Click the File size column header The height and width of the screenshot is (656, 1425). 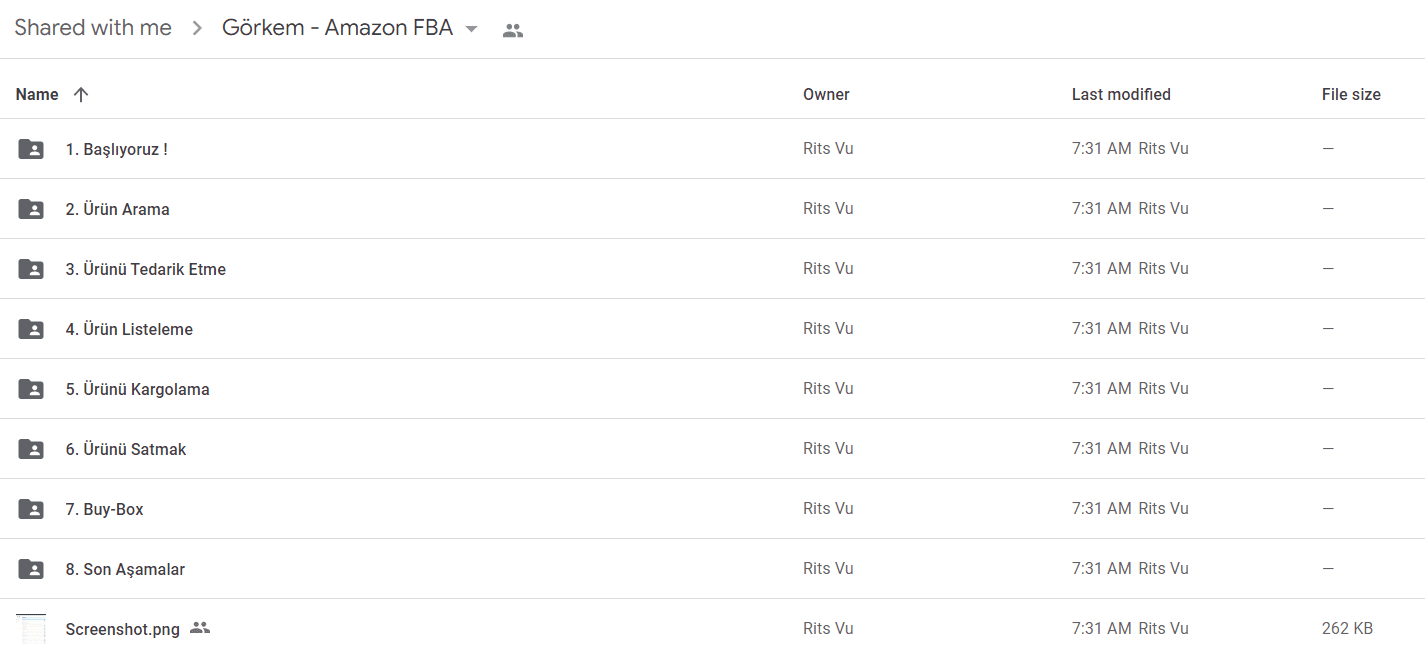[x=1351, y=94]
